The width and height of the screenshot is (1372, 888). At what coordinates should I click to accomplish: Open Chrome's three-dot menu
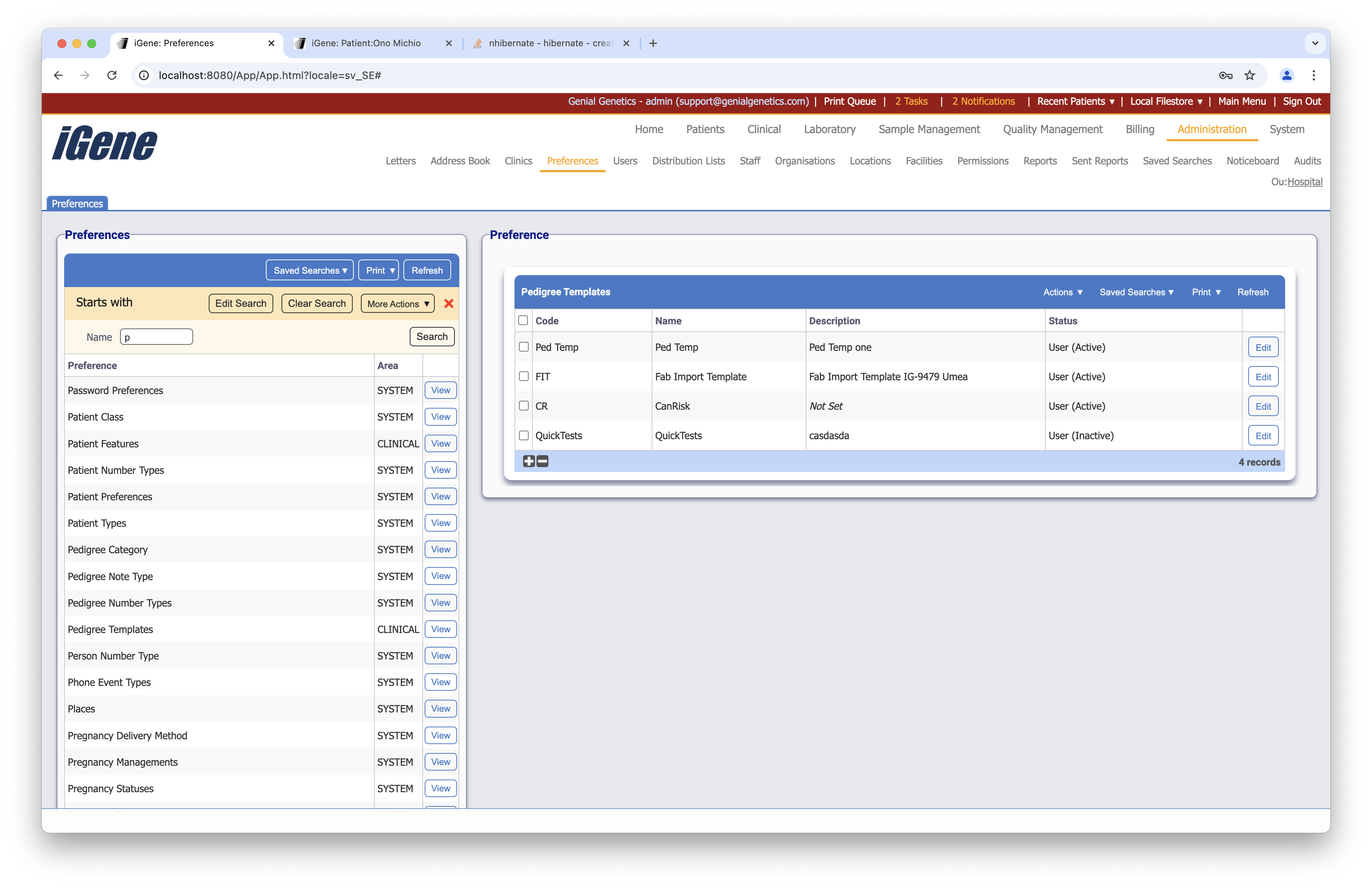[1313, 75]
